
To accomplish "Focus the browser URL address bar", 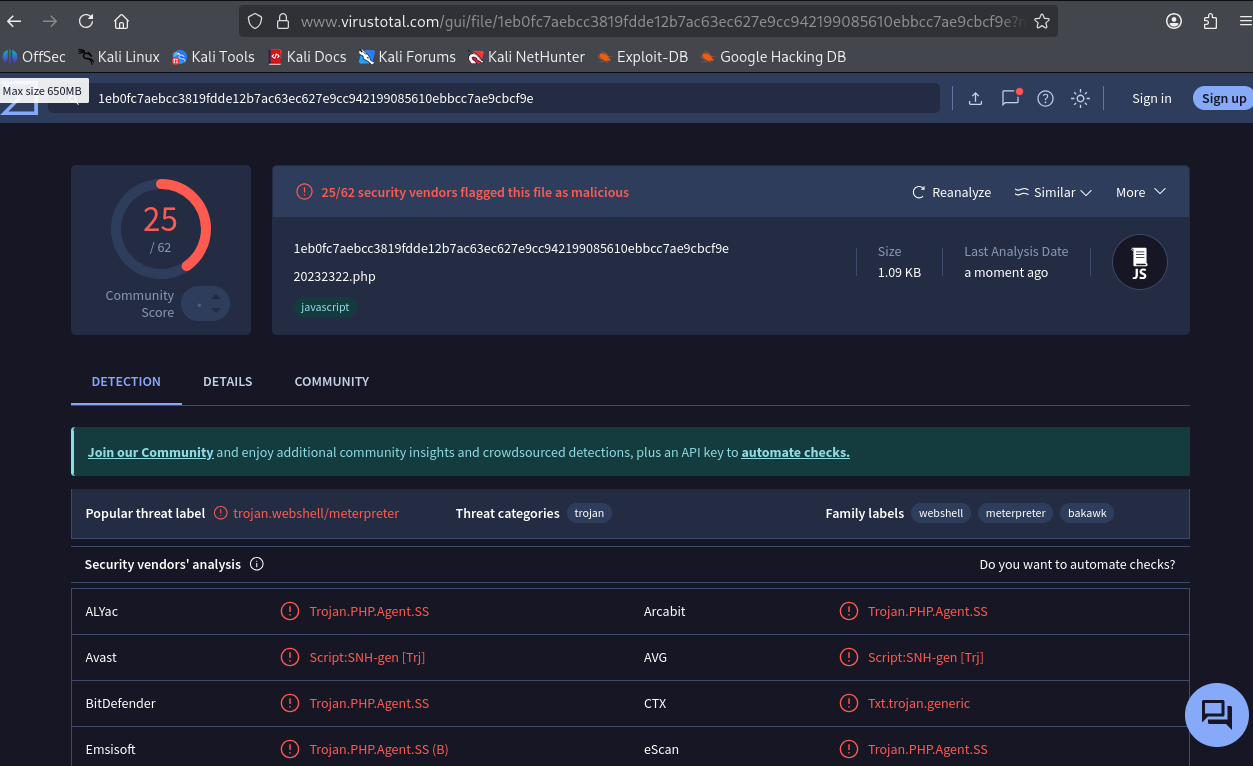I will (x=663, y=21).
